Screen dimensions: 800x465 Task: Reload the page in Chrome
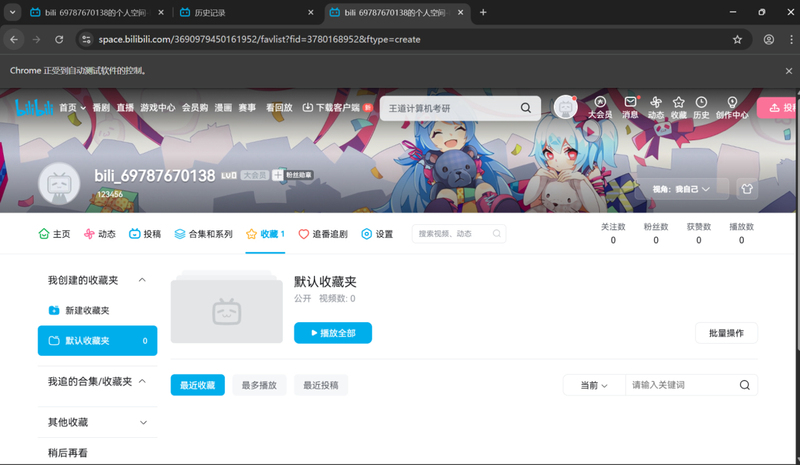click(59, 39)
